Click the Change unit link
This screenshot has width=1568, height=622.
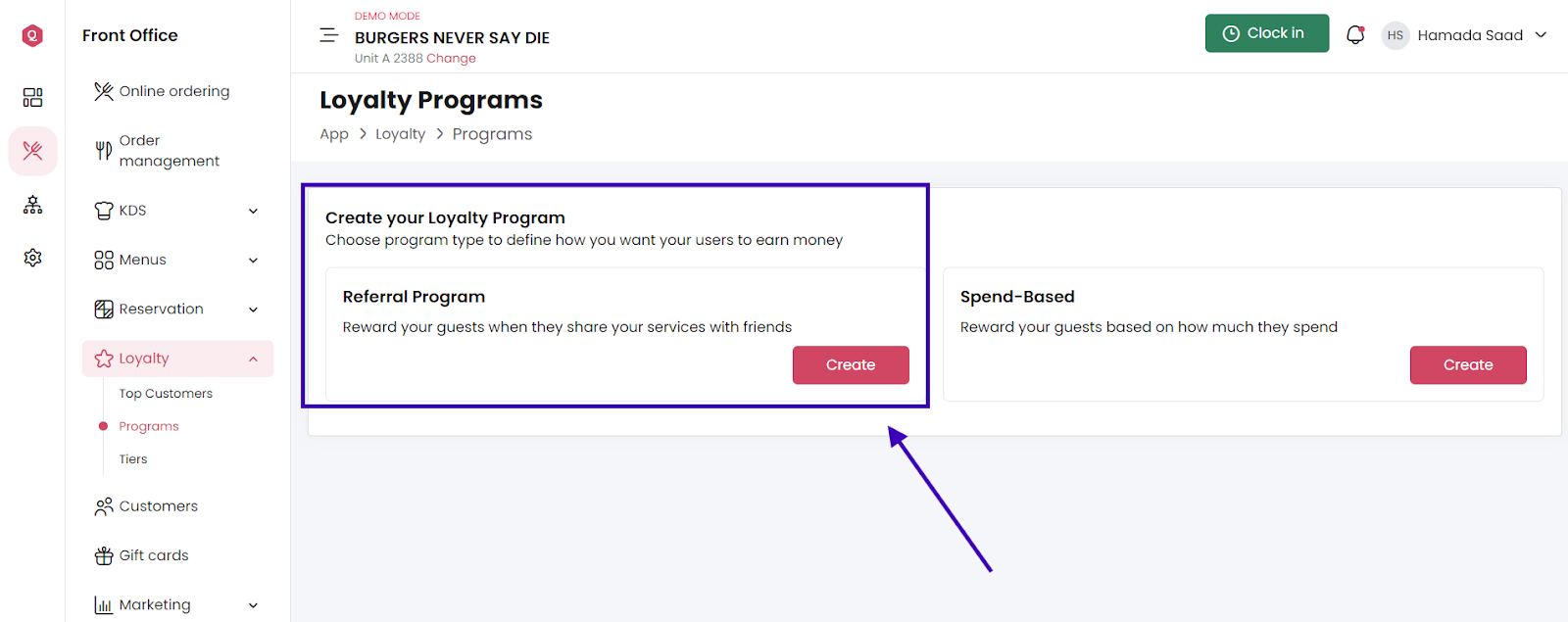click(x=451, y=59)
